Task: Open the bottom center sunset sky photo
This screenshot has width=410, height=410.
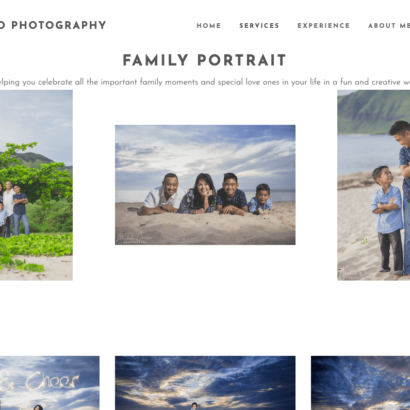Action: pos(205,383)
